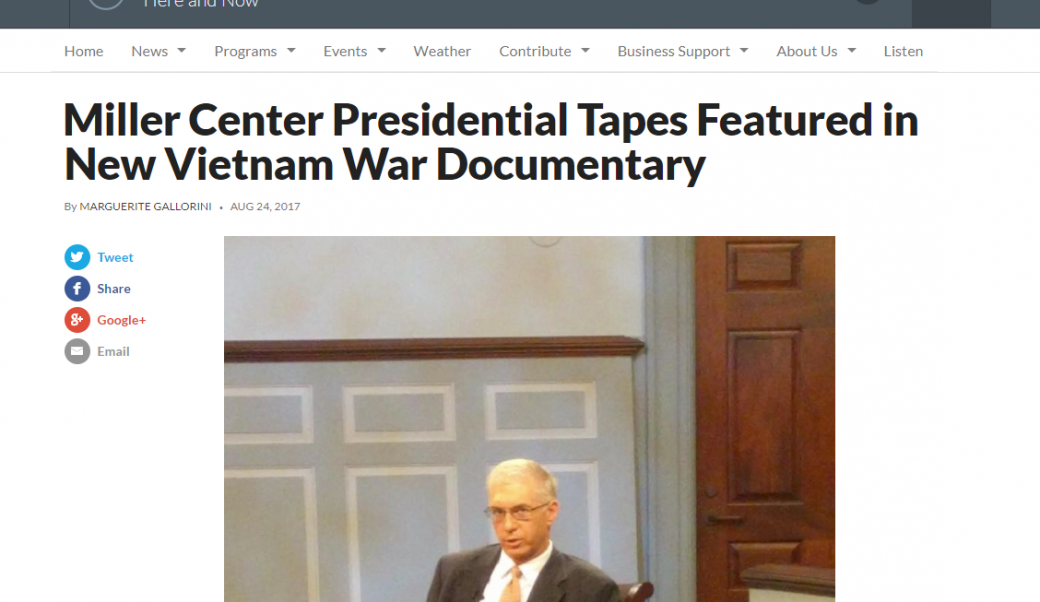The height and width of the screenshot is (602, 1040).
Task: Go to the Home menu item
Action: click(x=84, y=51)
